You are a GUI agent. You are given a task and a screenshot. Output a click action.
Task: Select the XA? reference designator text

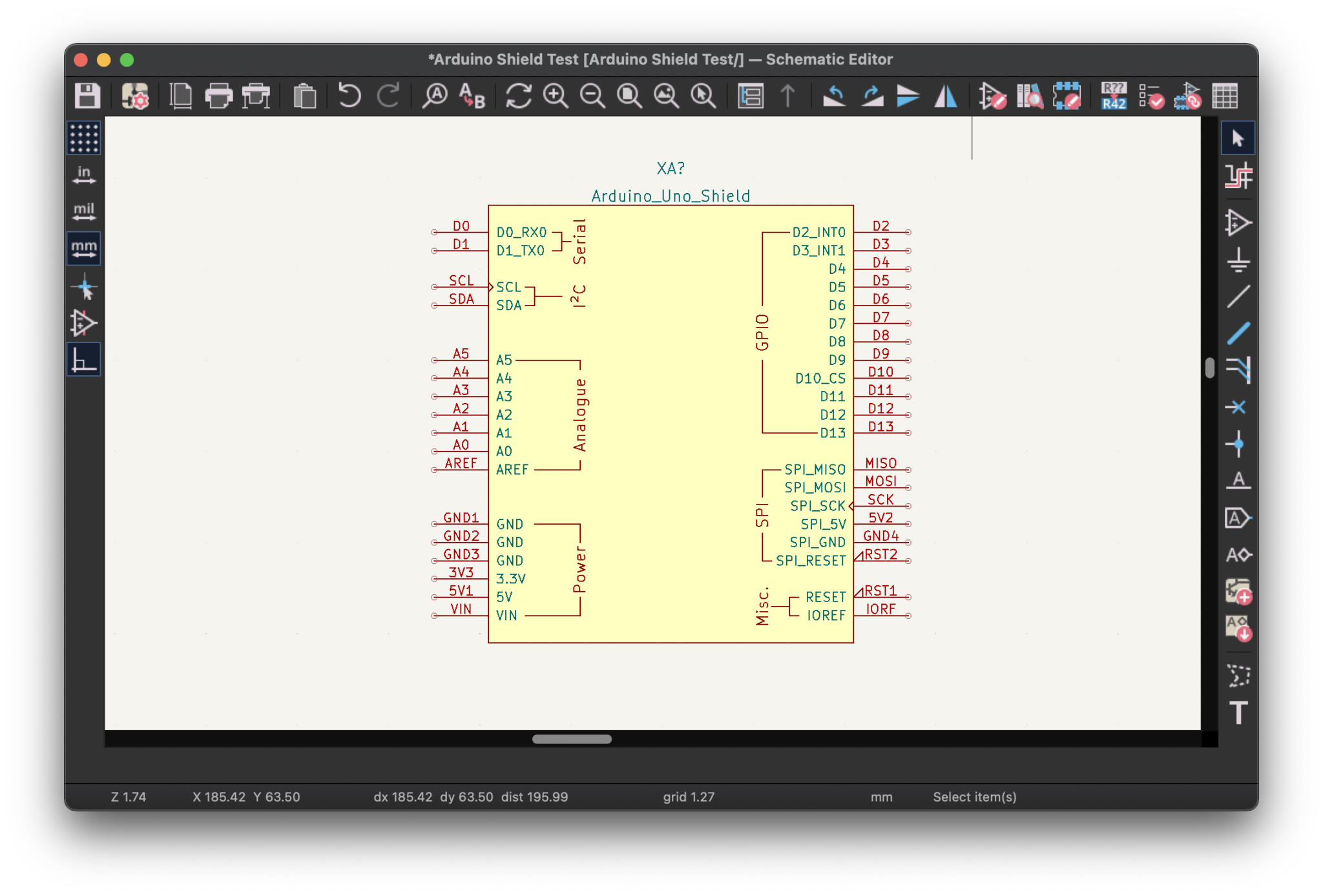click(x=671, y=169)
